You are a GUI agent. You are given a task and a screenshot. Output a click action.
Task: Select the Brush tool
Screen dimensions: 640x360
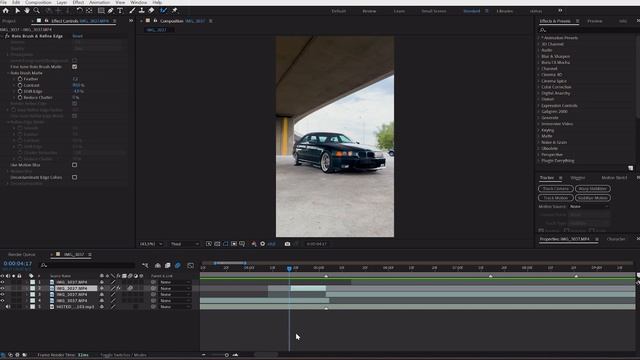coord(132,11)
